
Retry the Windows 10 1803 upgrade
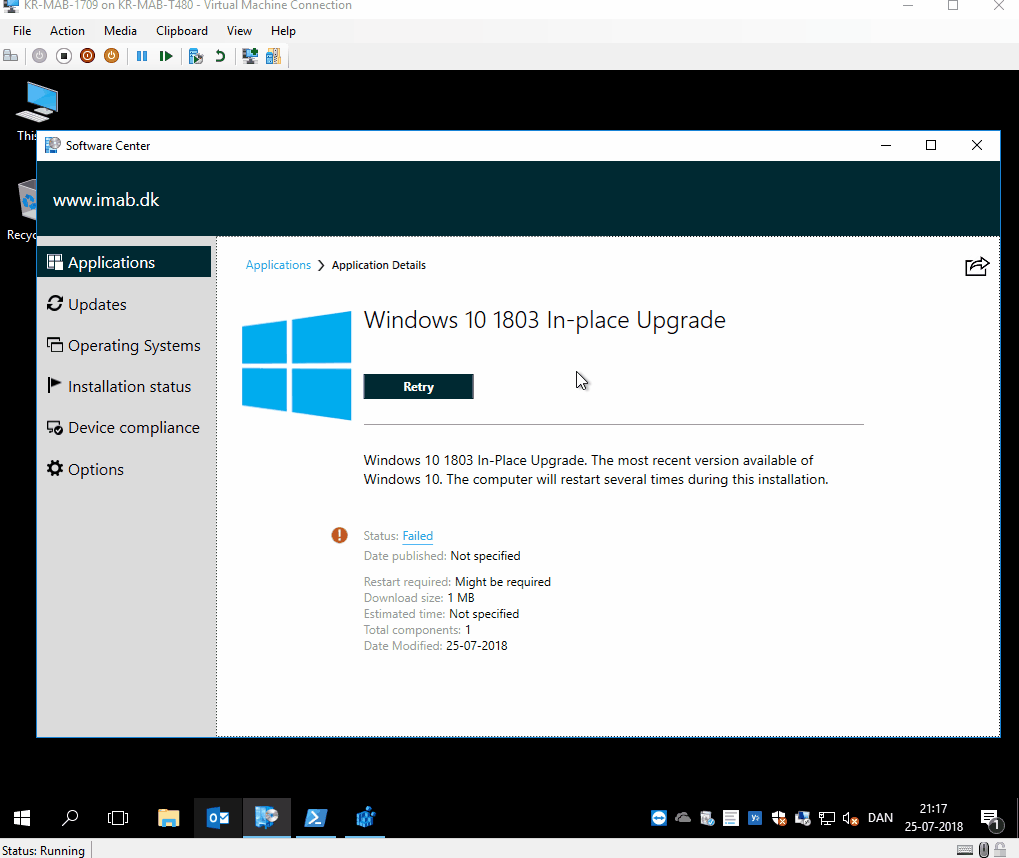pyautogui.click(x=419, y=387)
